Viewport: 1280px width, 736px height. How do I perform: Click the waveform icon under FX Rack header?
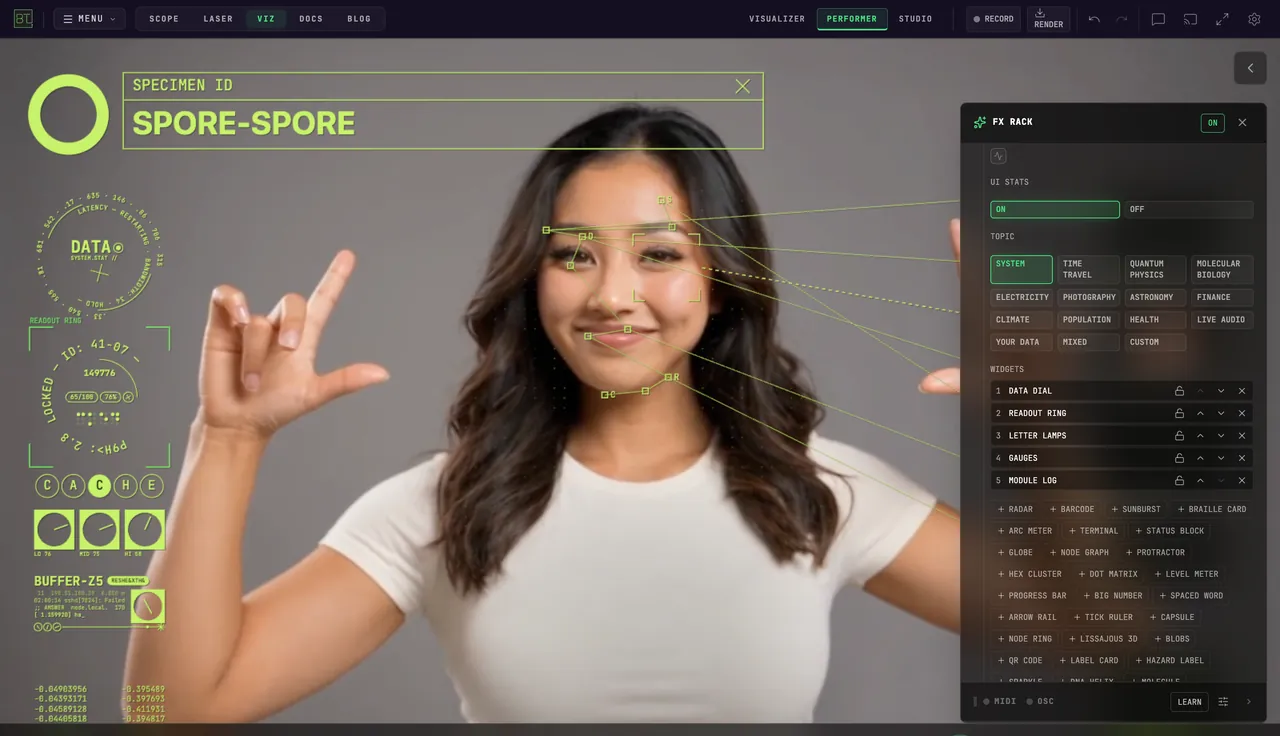coord(998,156)
